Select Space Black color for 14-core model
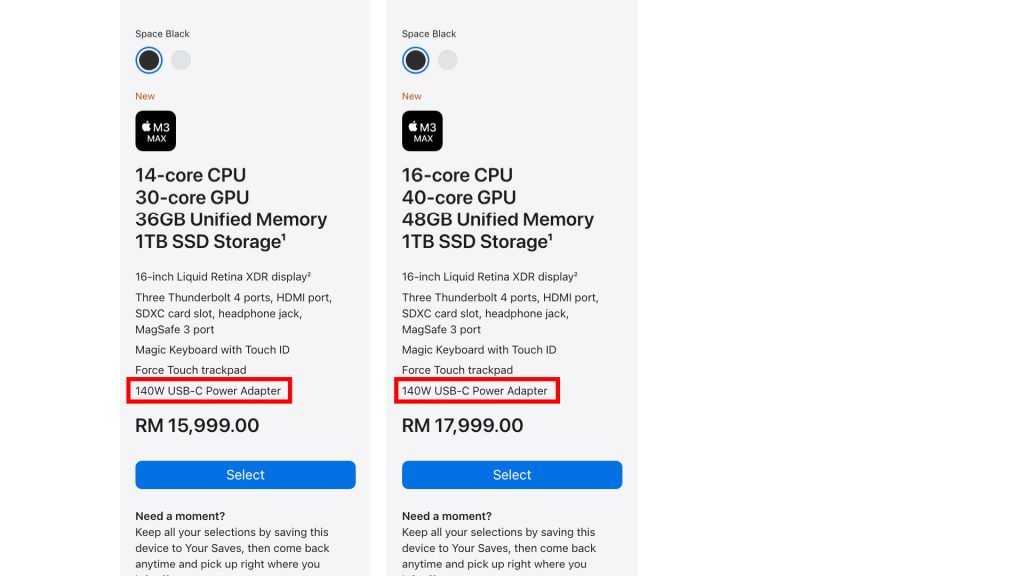 click(149, 60)
